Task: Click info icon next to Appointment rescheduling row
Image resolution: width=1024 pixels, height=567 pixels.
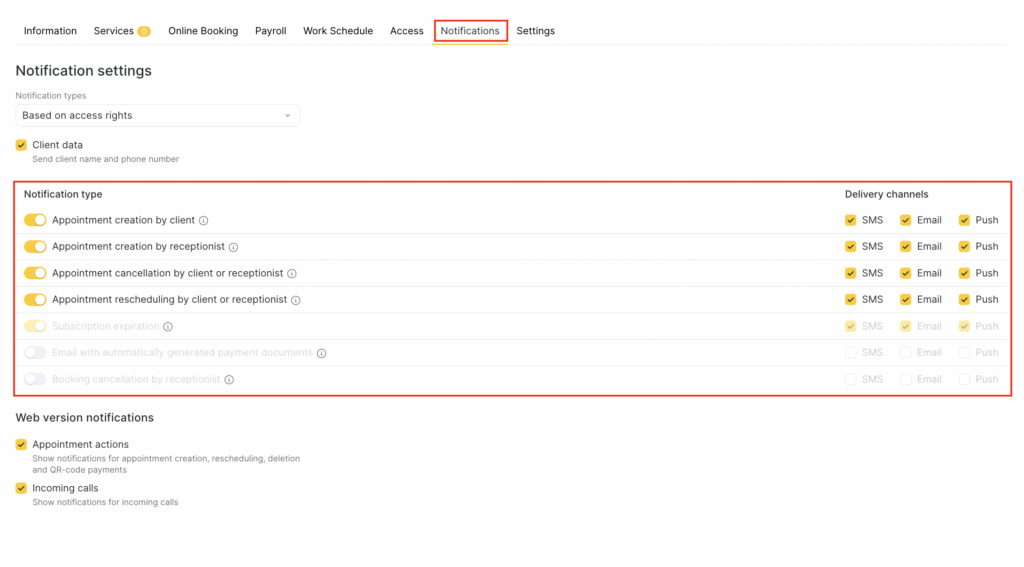Action: (296, 300)
